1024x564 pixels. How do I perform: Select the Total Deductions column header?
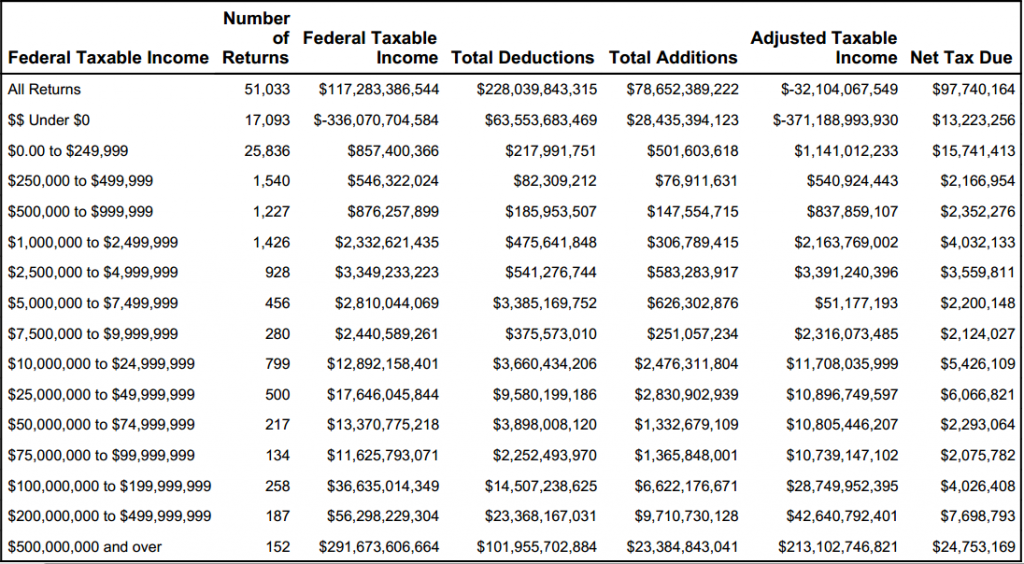coord(522,57)
